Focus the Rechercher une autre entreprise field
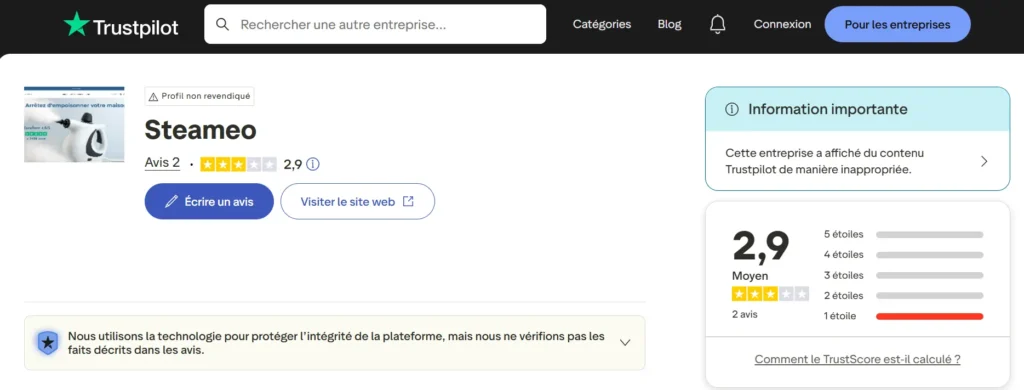The height and width of the screenshot is (390, 1024). [375, 24]
